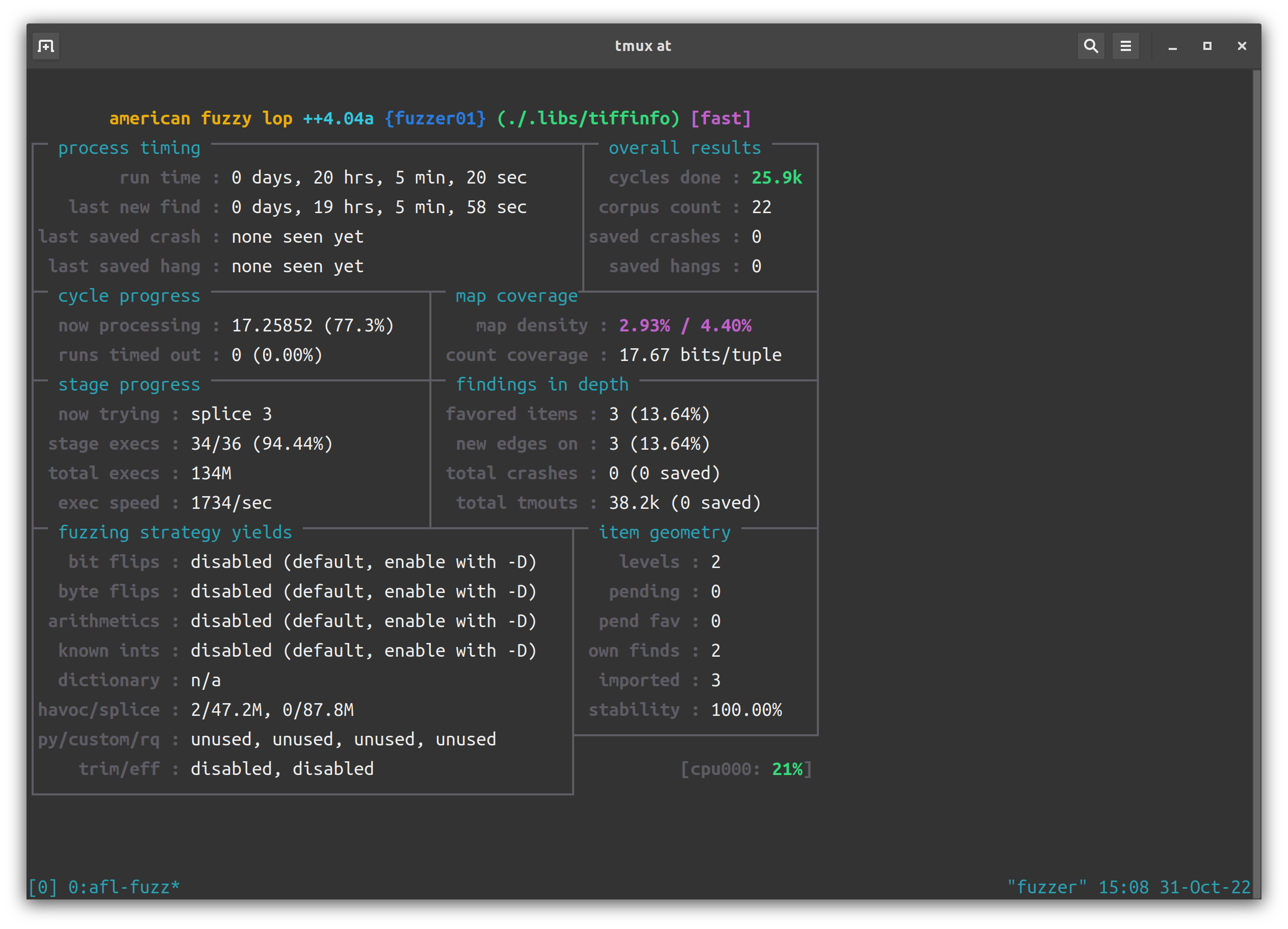Click runs timed out '0 (0.00%)'

pos(276,355)
